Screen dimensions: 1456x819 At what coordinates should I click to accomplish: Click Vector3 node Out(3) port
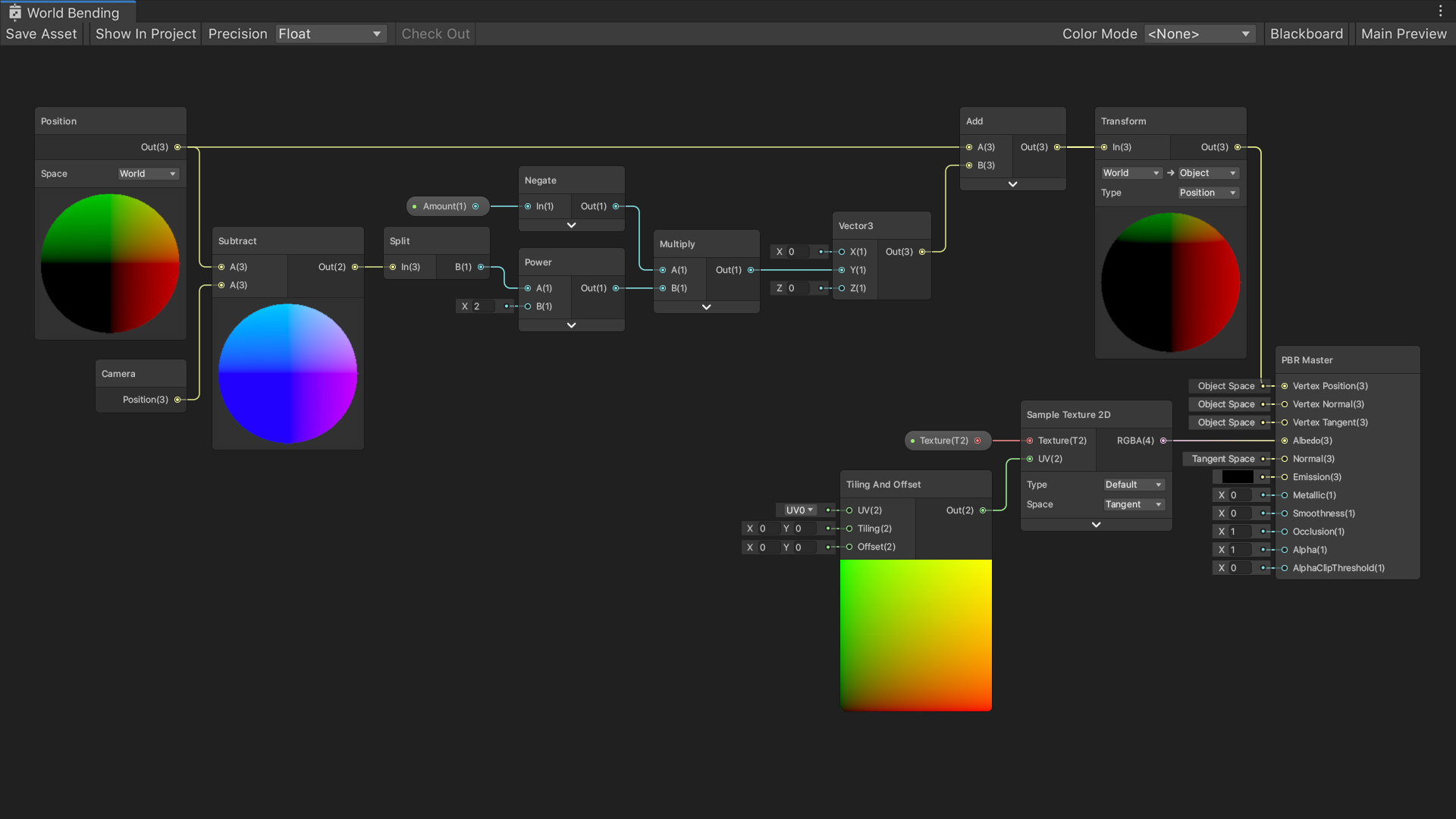coord(922,252)
